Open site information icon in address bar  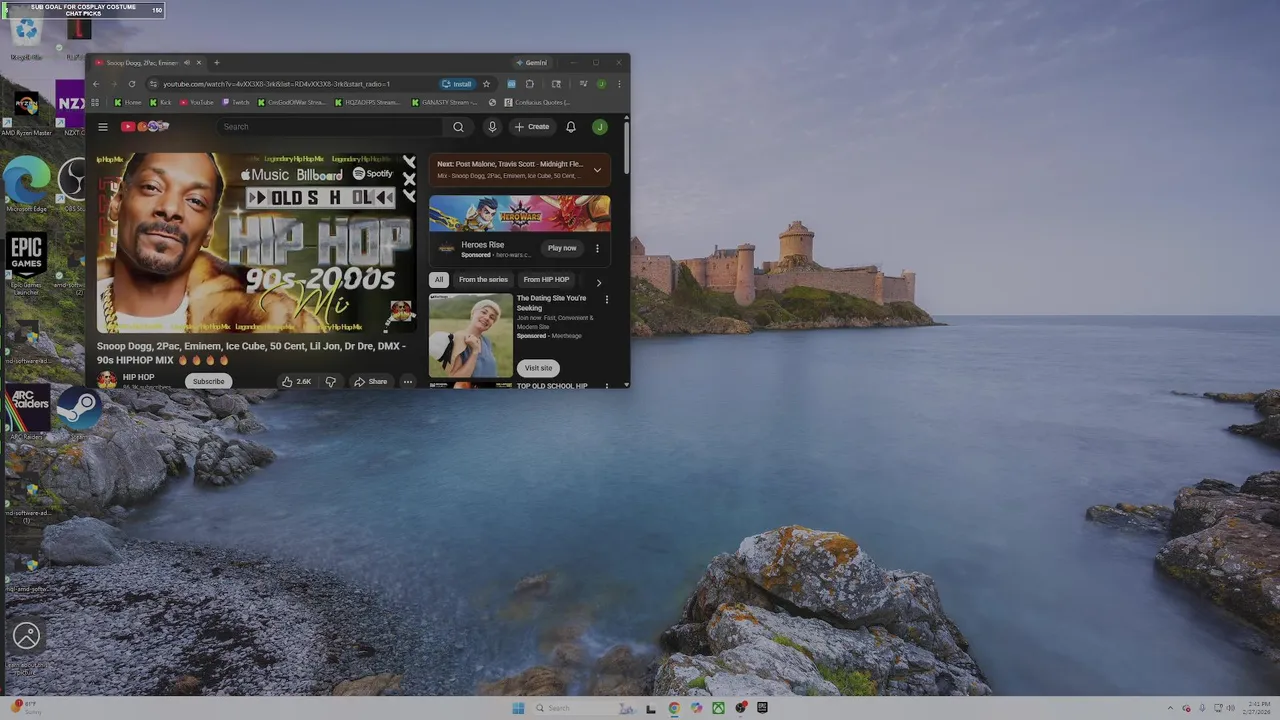pyautogui.click(x=153, y=84)
